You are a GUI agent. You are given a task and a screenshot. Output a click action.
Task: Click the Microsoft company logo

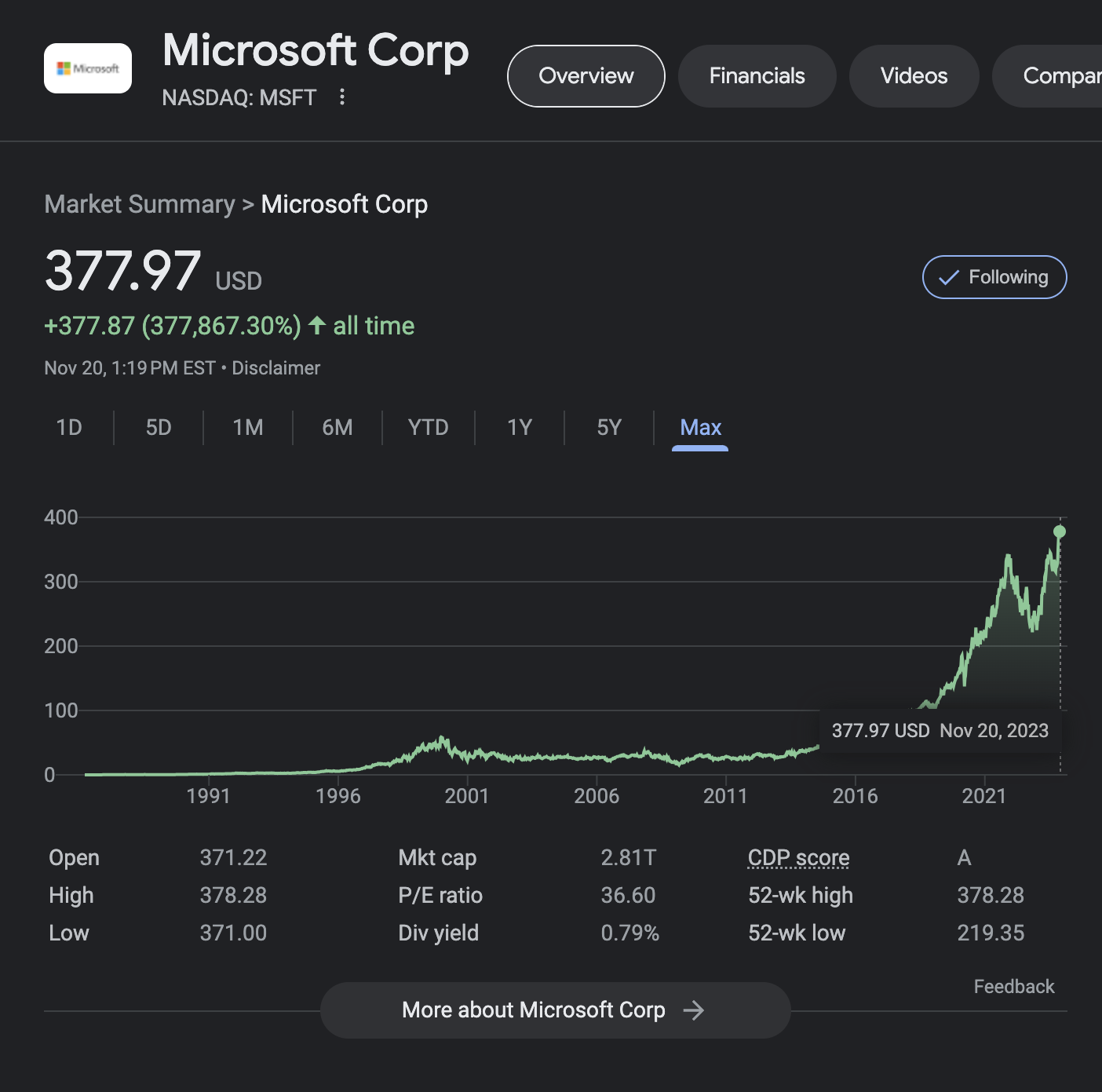87,68
